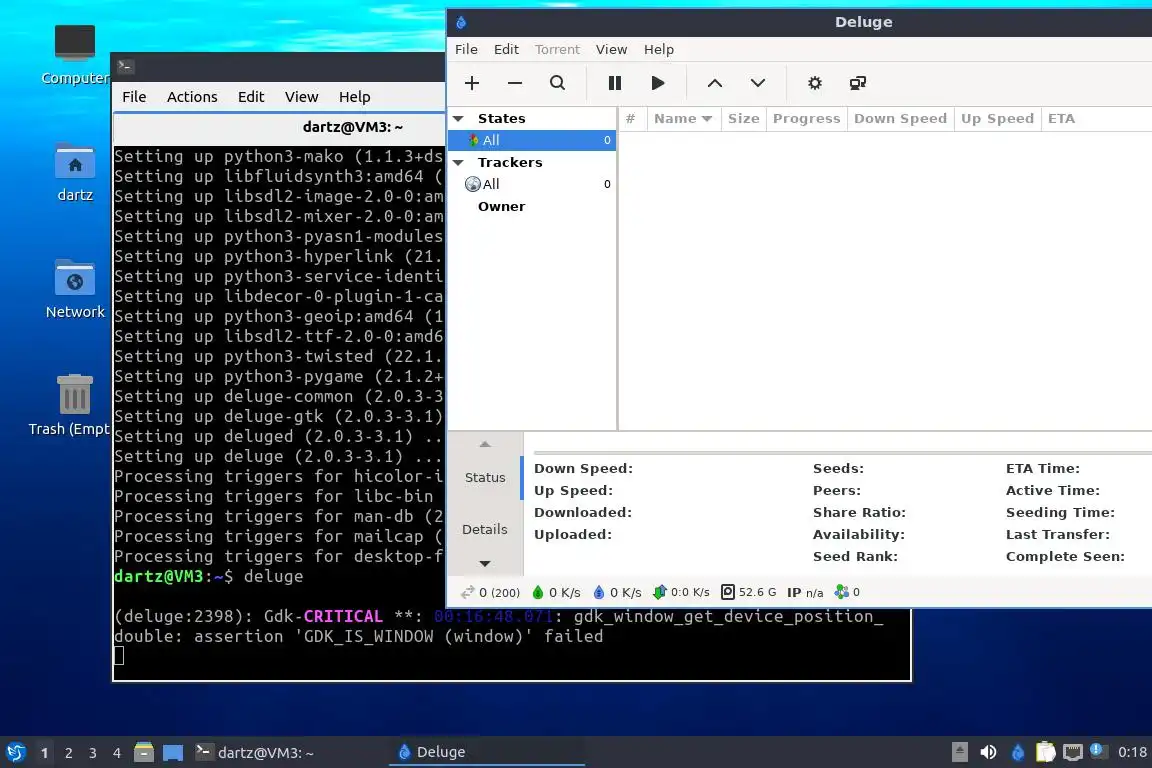Image resolution: width=1152 pixels, height=768 pixels.
Task: Open the Deluge Help menu
Action: point(659,49)
